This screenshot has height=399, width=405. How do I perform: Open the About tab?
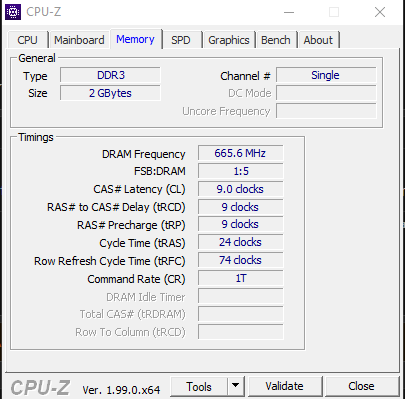(318, 40)
